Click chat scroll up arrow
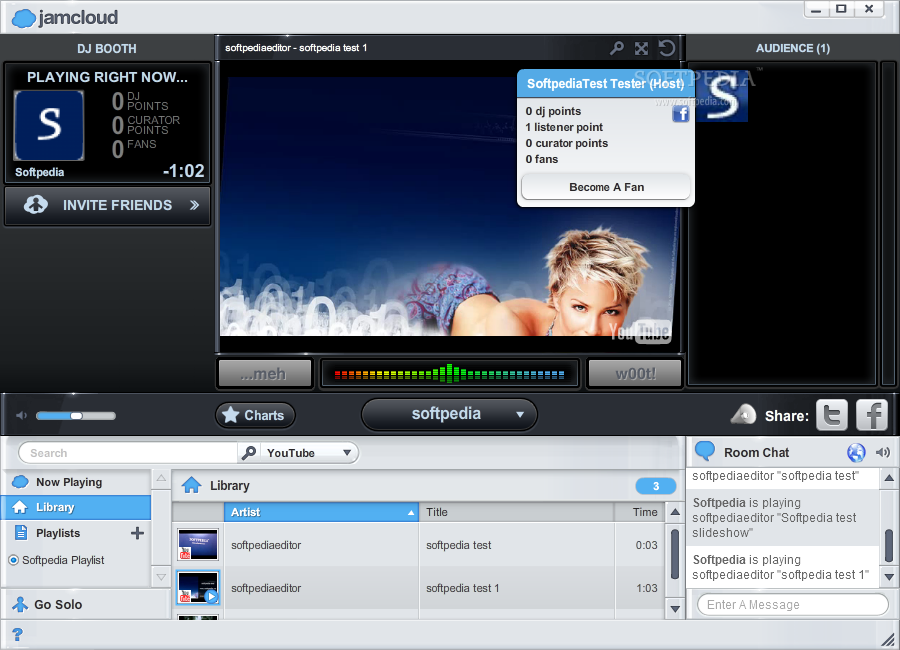The height and width of the screenshot is (650, 900). pos(889,478)
